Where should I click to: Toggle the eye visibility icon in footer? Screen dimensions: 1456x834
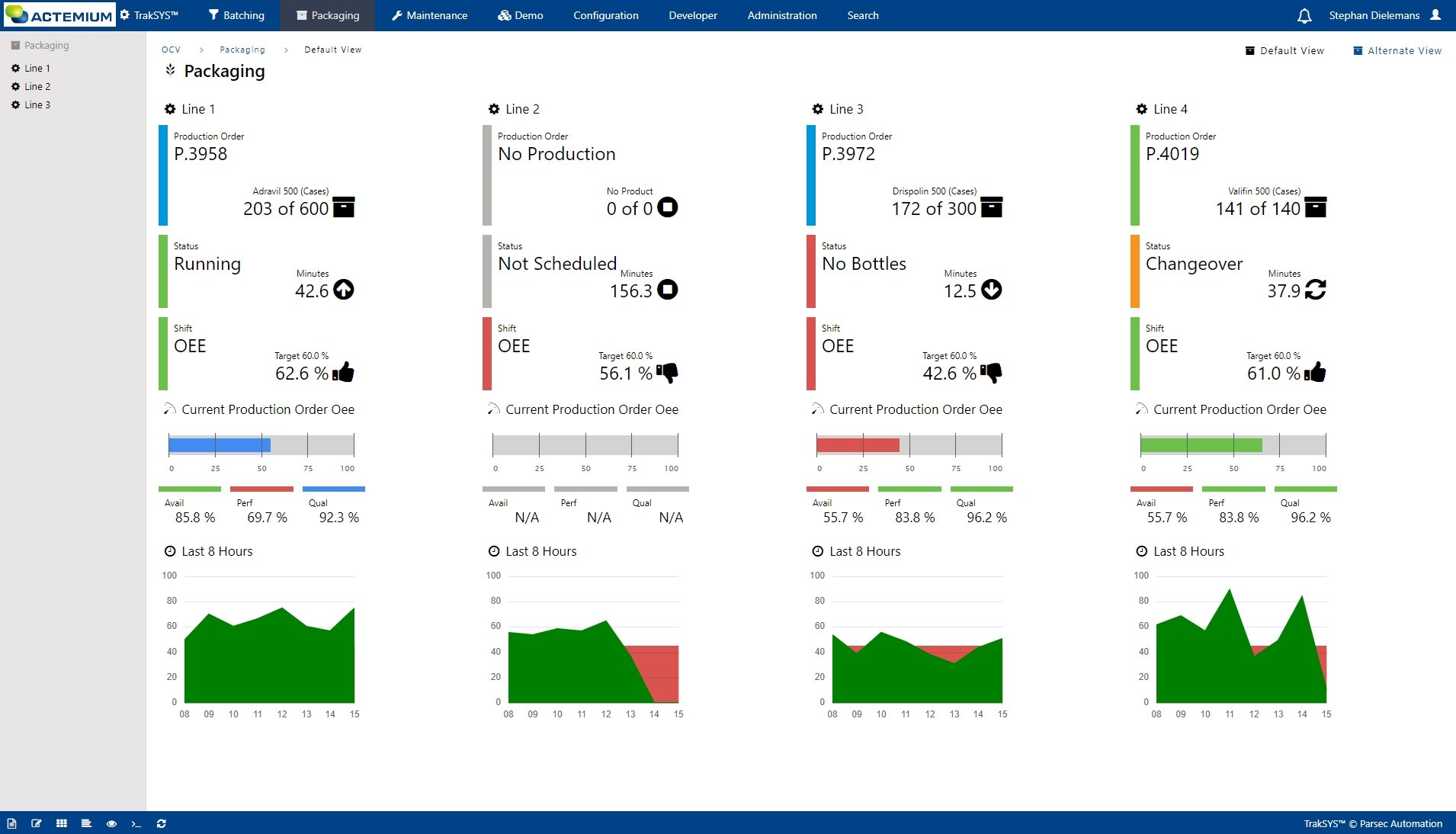[111, 823]
